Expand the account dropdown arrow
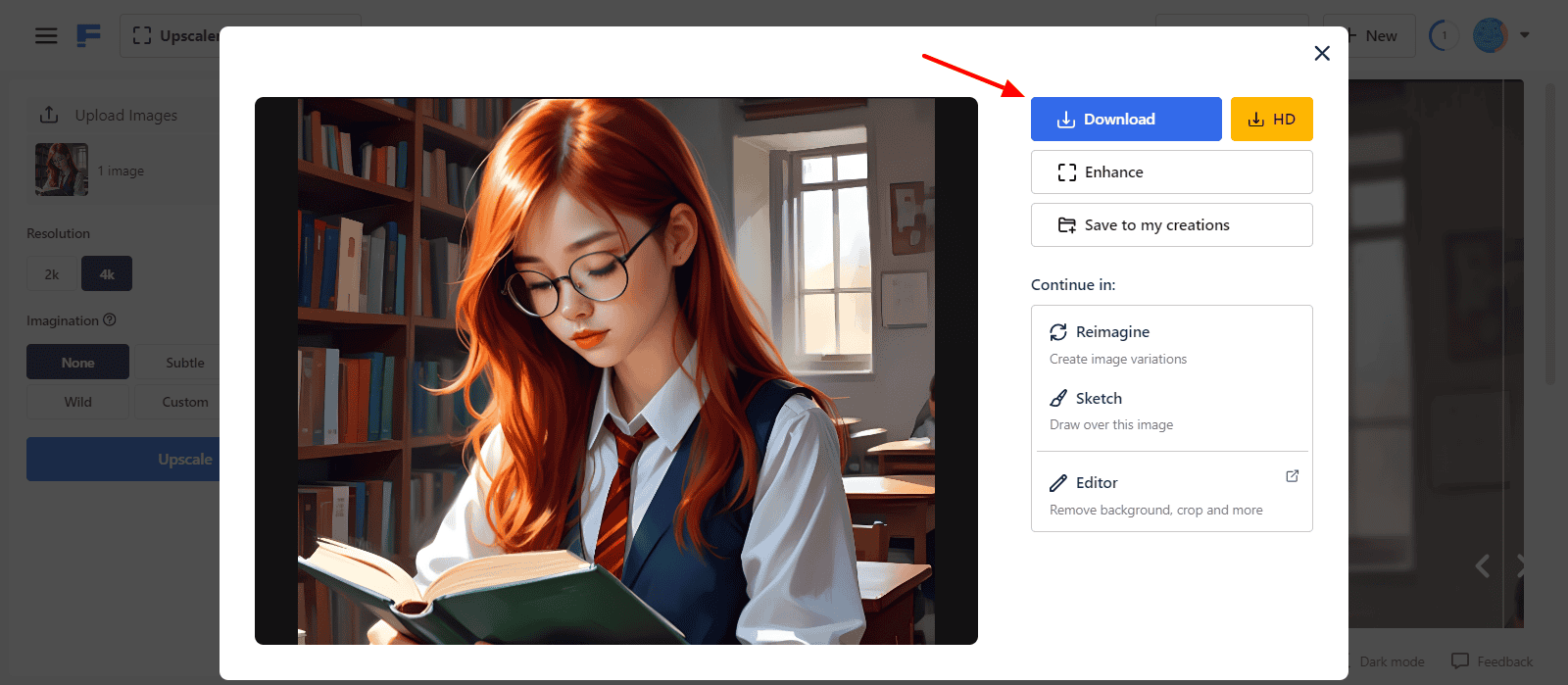1568x685 pixels. point(1525,35)
